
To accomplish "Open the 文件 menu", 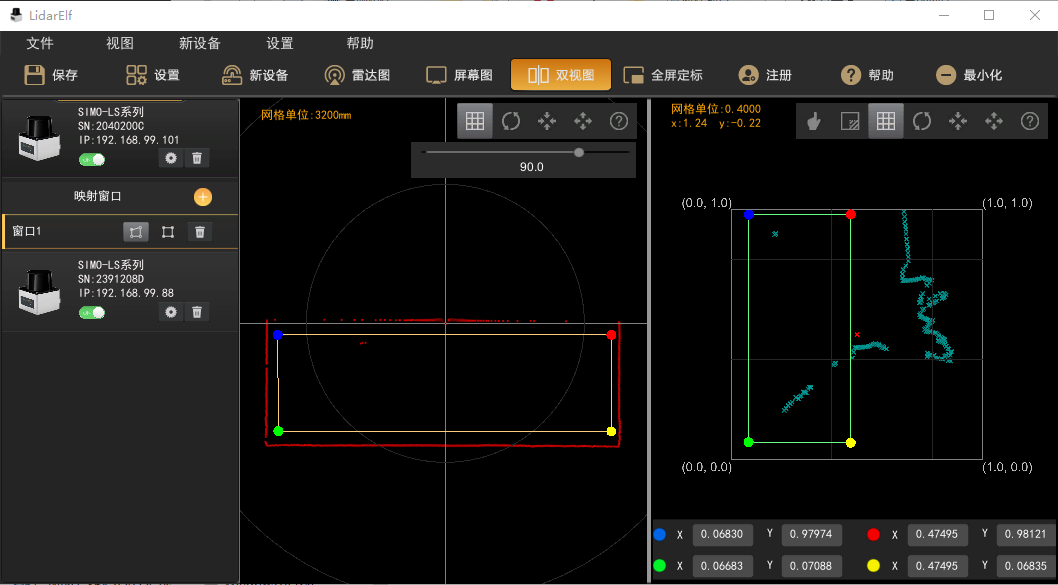I will tap(40, 44).
